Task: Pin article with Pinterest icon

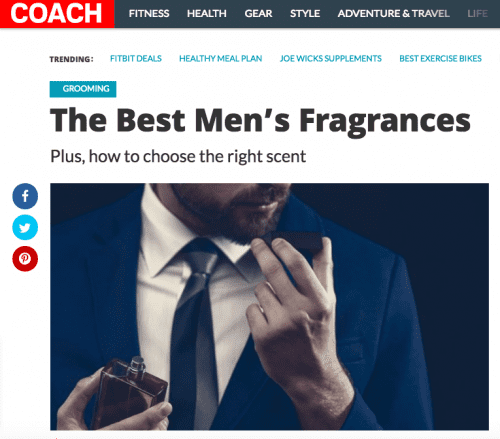Action: pos(25,259)
